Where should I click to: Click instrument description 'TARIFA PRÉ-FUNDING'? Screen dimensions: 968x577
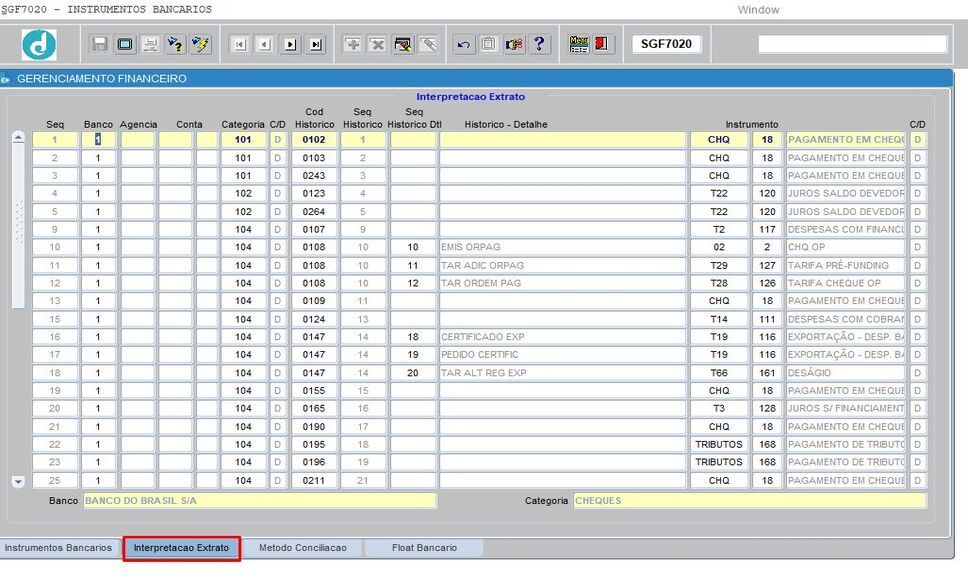pos(846,265)
